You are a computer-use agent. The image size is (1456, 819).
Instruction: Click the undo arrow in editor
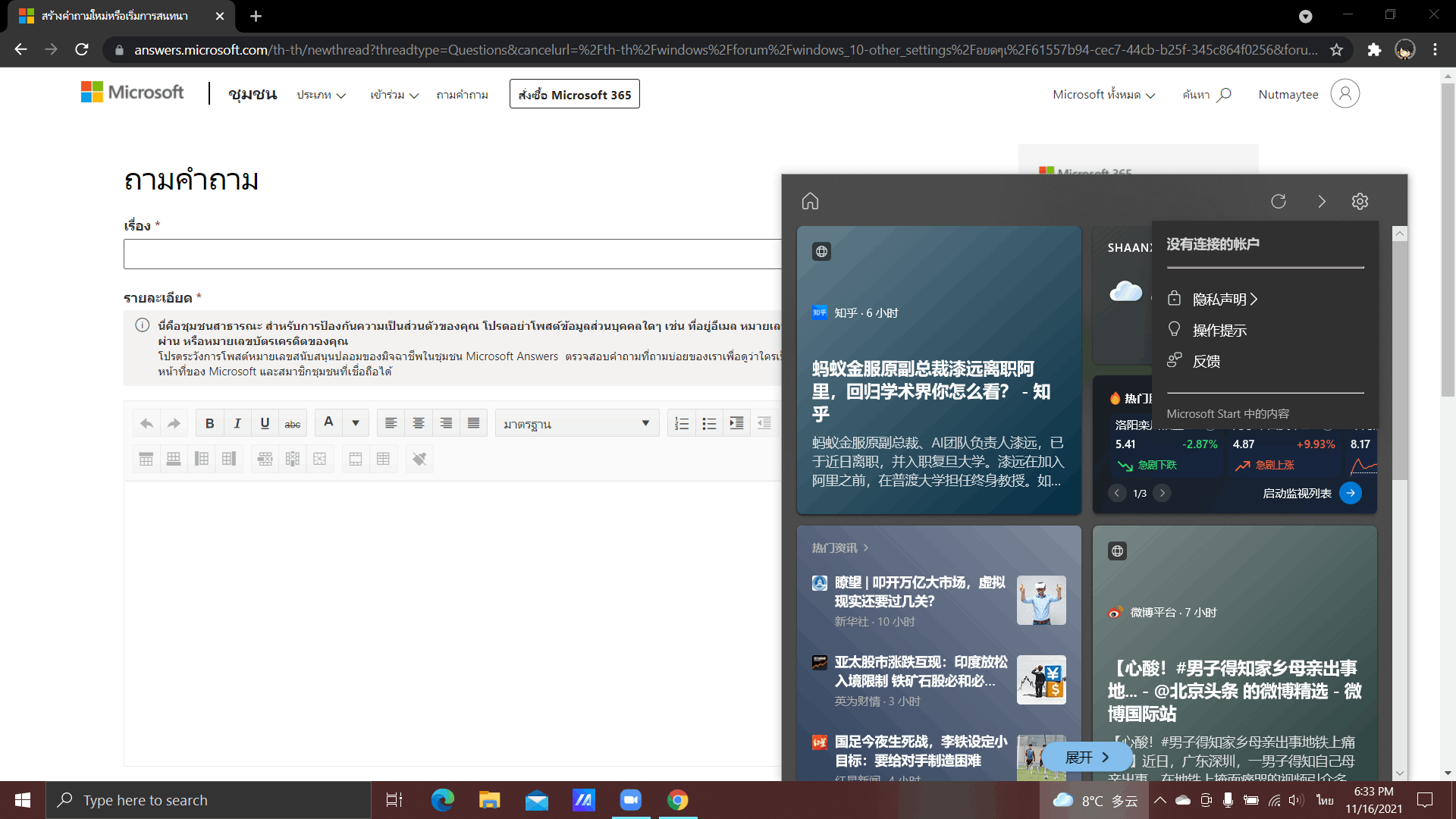tap(146, 423)
